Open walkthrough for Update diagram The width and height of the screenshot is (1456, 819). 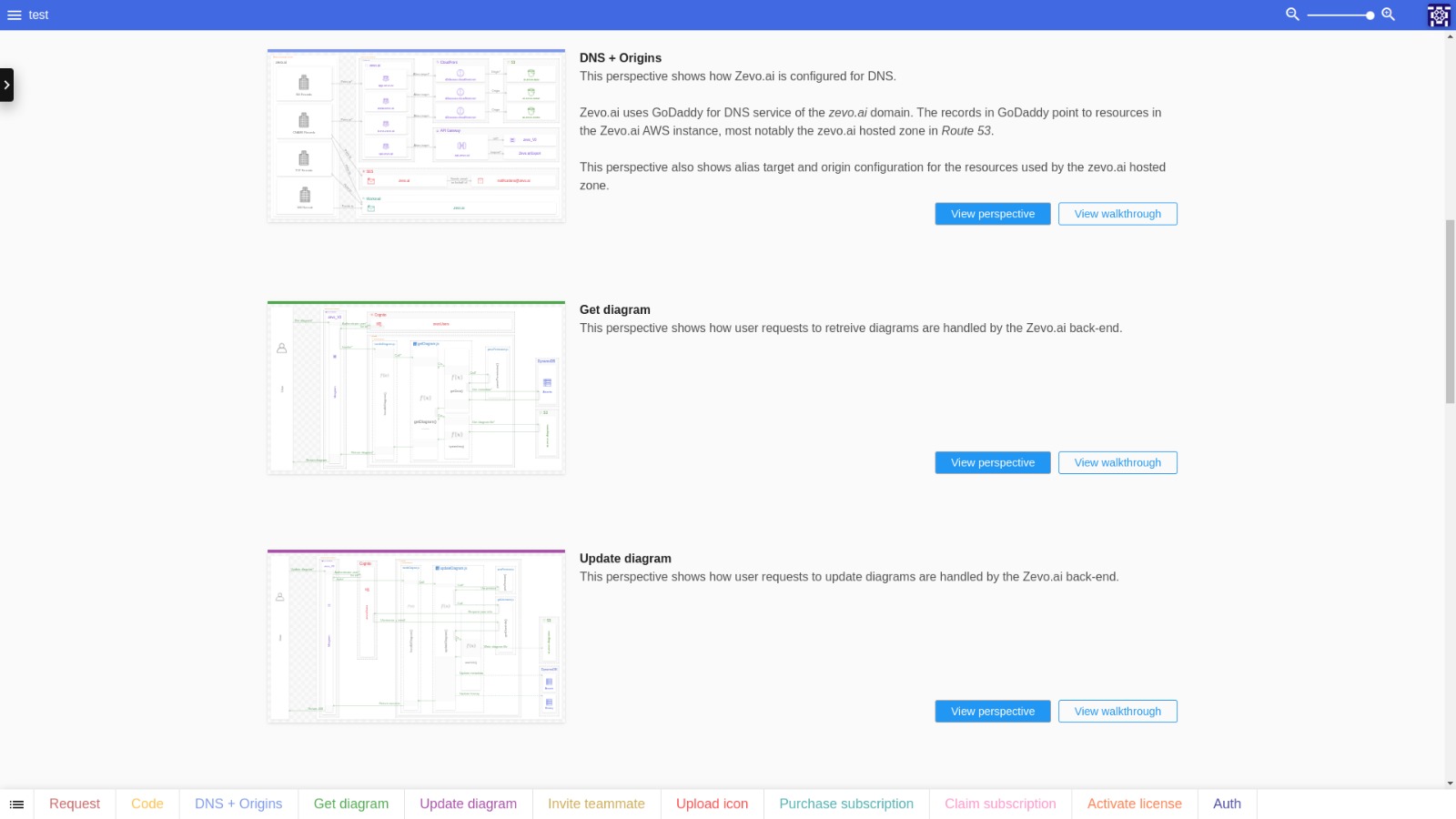click(1117, 712)
